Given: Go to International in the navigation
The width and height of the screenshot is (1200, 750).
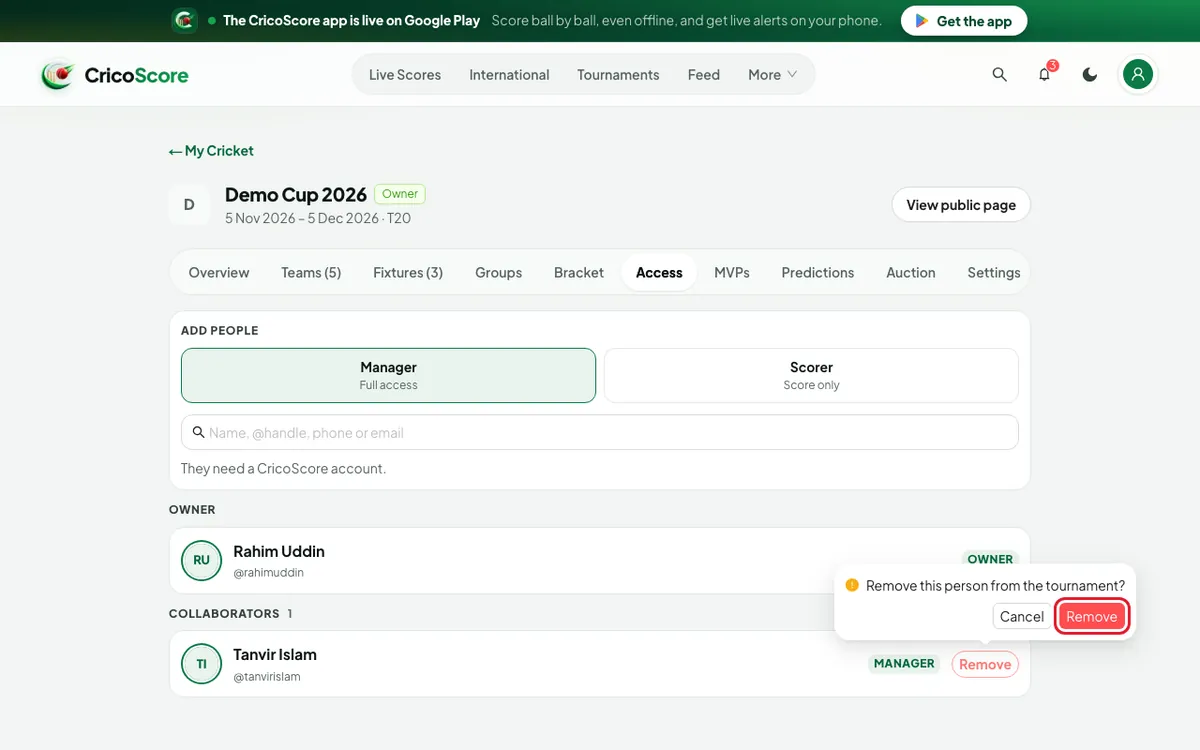Looking at the screenshot, I should click(509, 75).
